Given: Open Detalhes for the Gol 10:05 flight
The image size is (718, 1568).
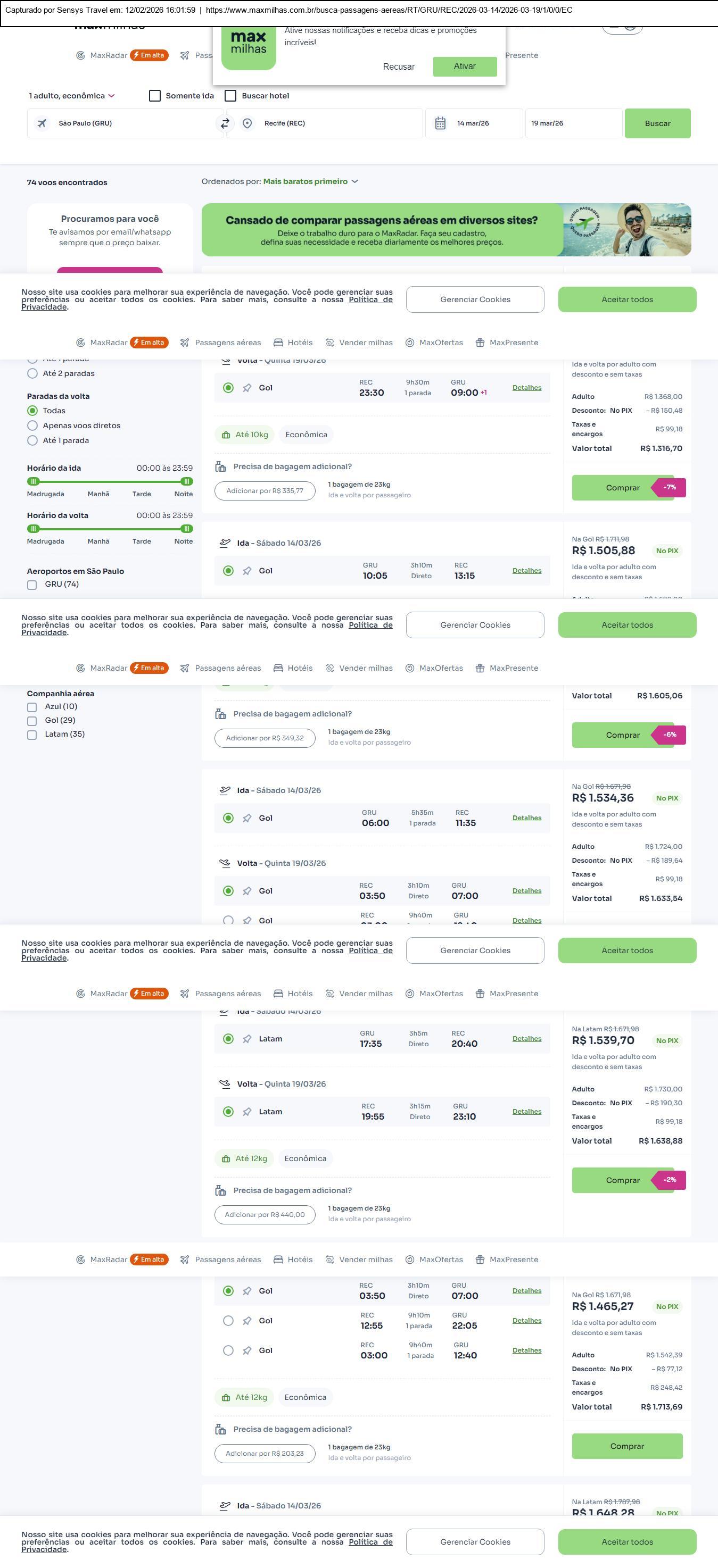Looking at the screenshot, I should [x=527, y=570].
